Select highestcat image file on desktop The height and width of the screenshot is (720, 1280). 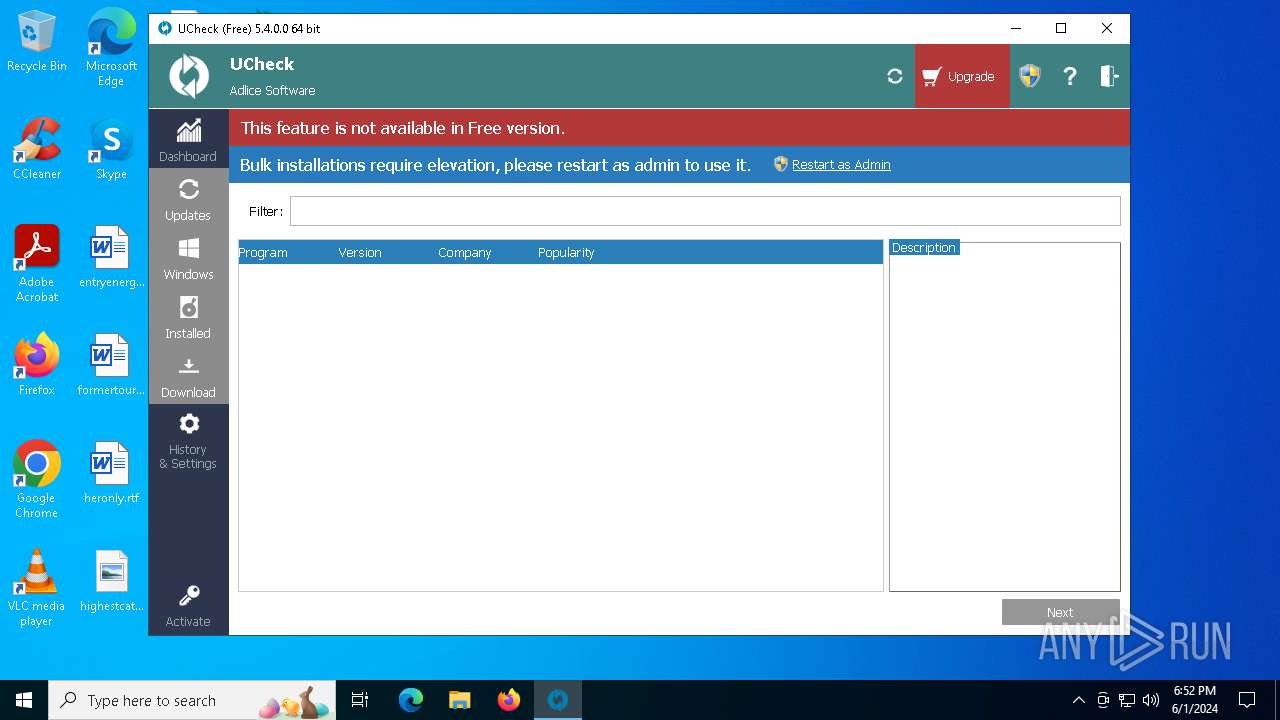point(111,581)
